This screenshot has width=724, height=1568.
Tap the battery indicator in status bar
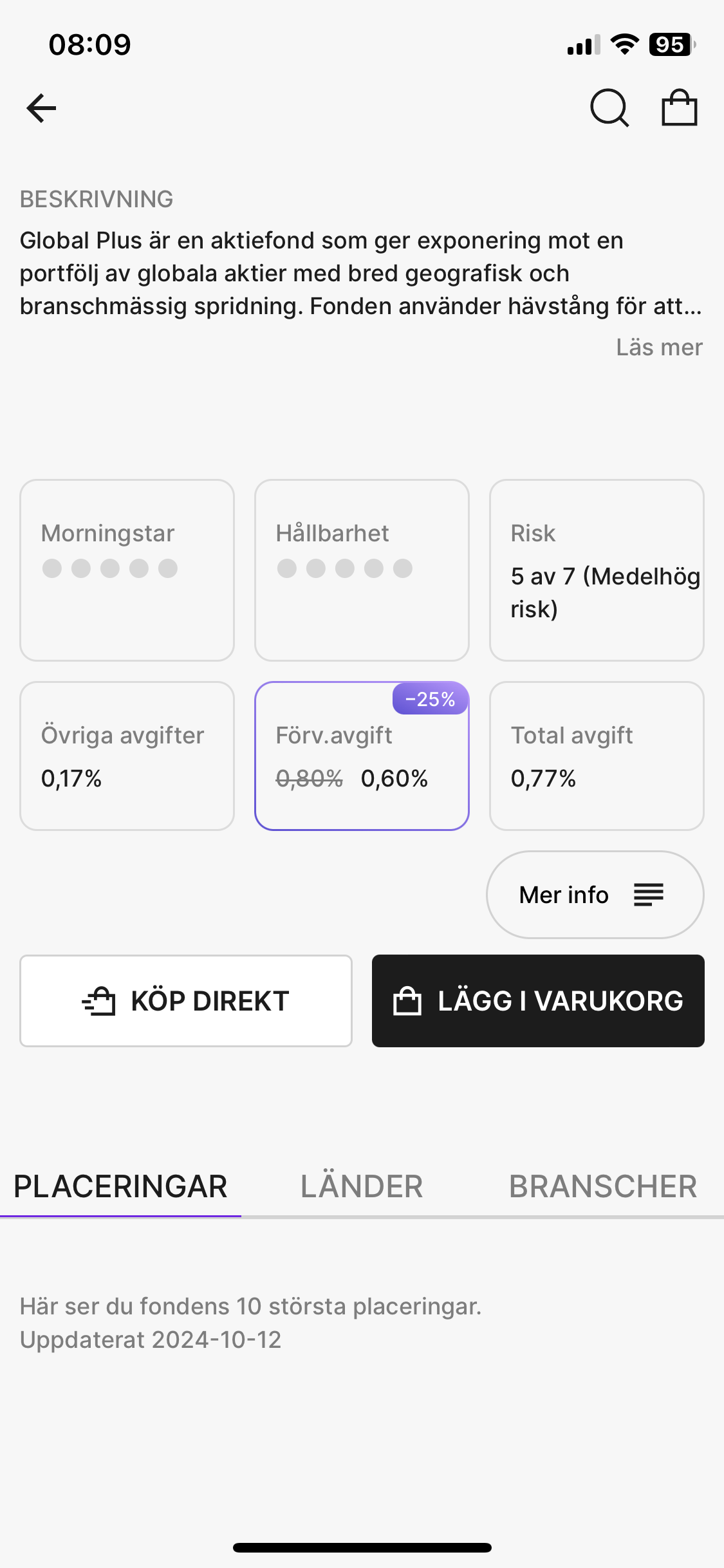tap(672, 44)
